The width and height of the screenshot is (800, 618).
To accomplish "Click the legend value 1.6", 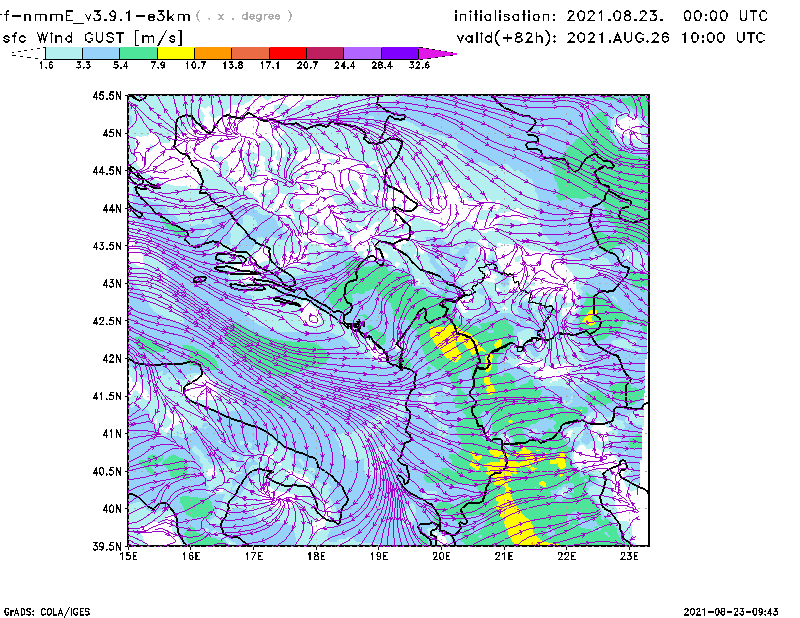I will point(46,65).
